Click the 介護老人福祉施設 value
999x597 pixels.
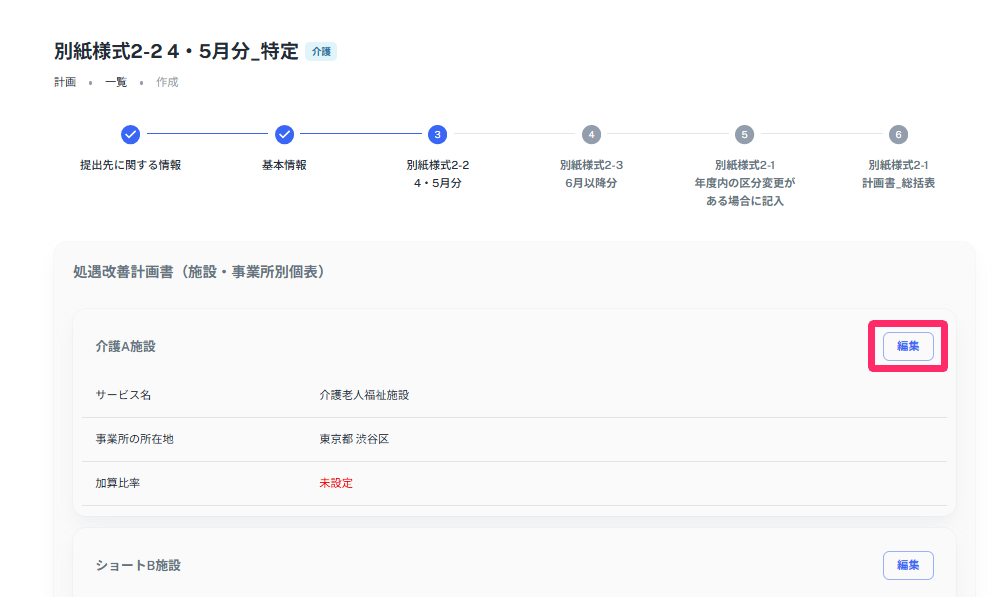tap(364, 395)
